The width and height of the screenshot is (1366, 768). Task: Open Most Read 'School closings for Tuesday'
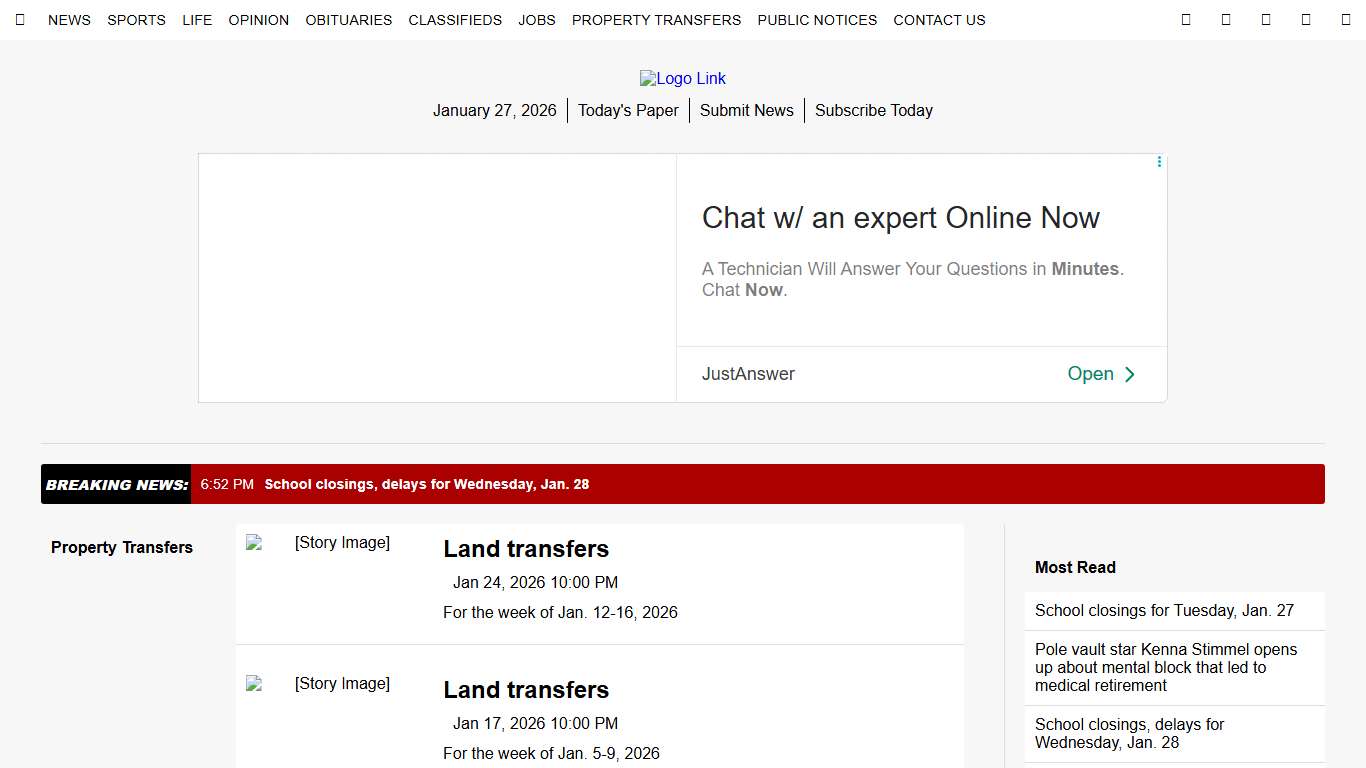[x=1164, y=611]
